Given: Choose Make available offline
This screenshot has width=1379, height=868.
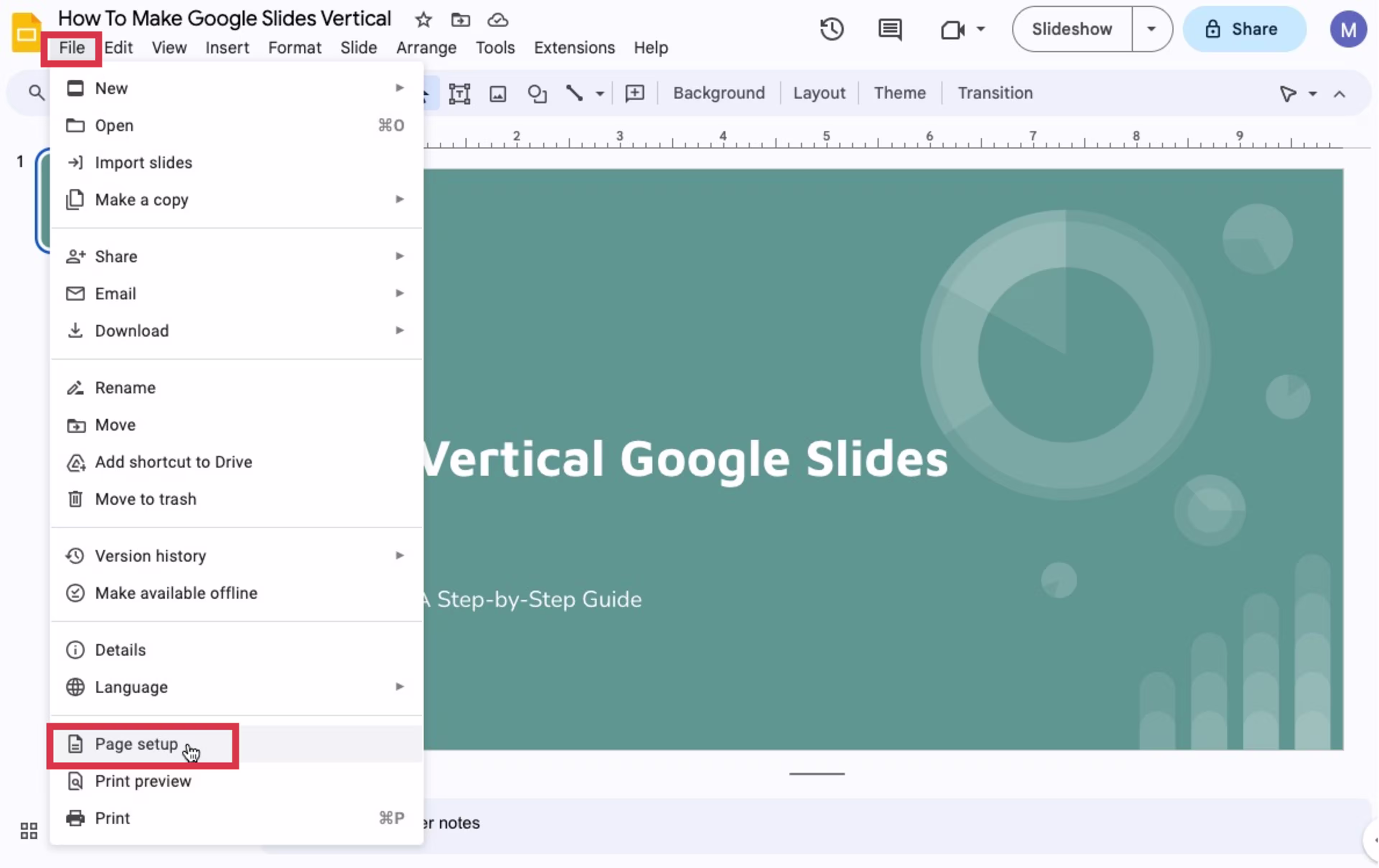Looking at the screenshot, I should pos(236,593).
